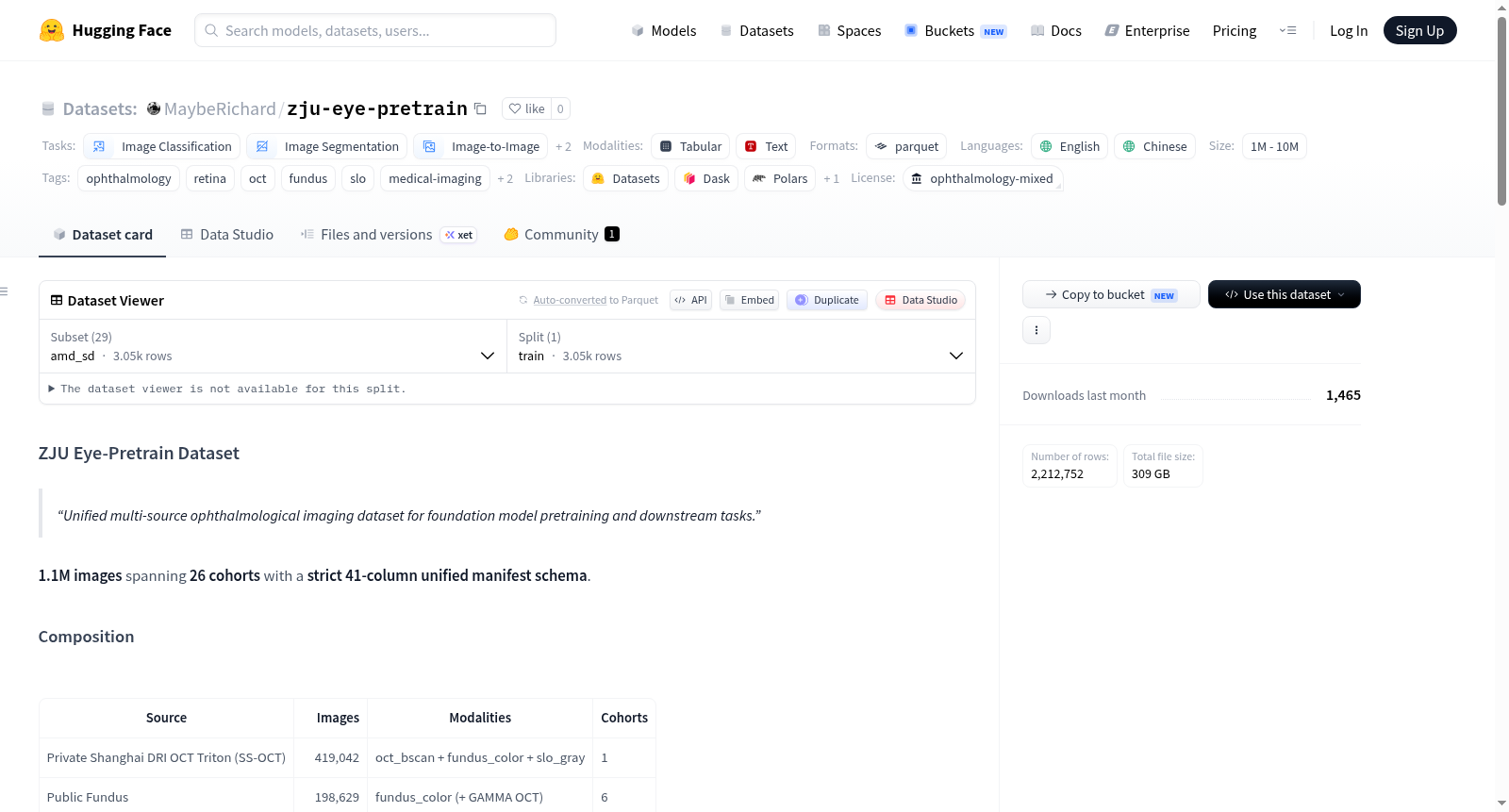Screen dimensions: 1509x812
Task: Click the Datasets: breadcrumb label
Action: pos(100,108)
